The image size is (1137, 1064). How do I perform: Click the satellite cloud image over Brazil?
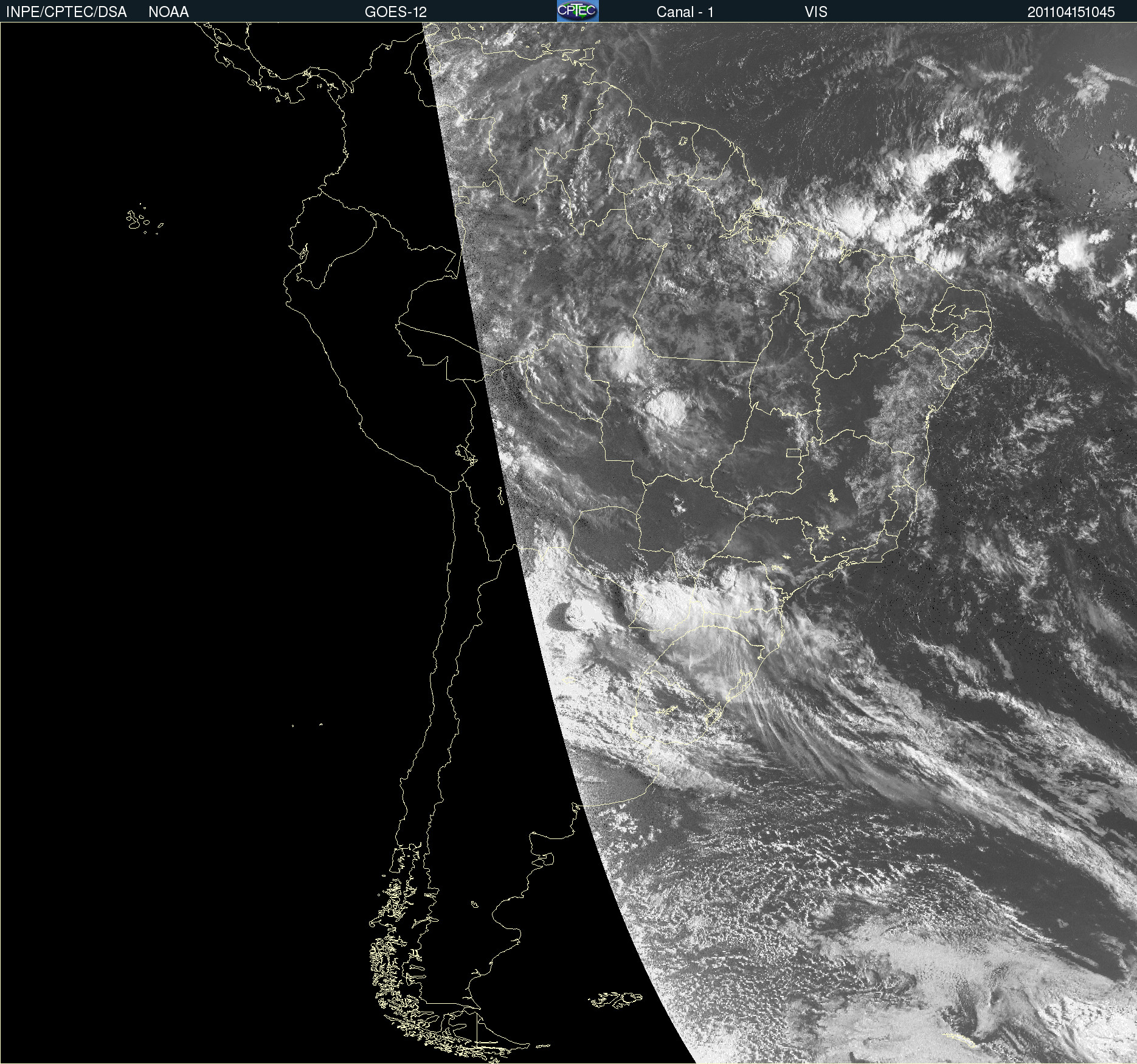[x=568, y=543]
